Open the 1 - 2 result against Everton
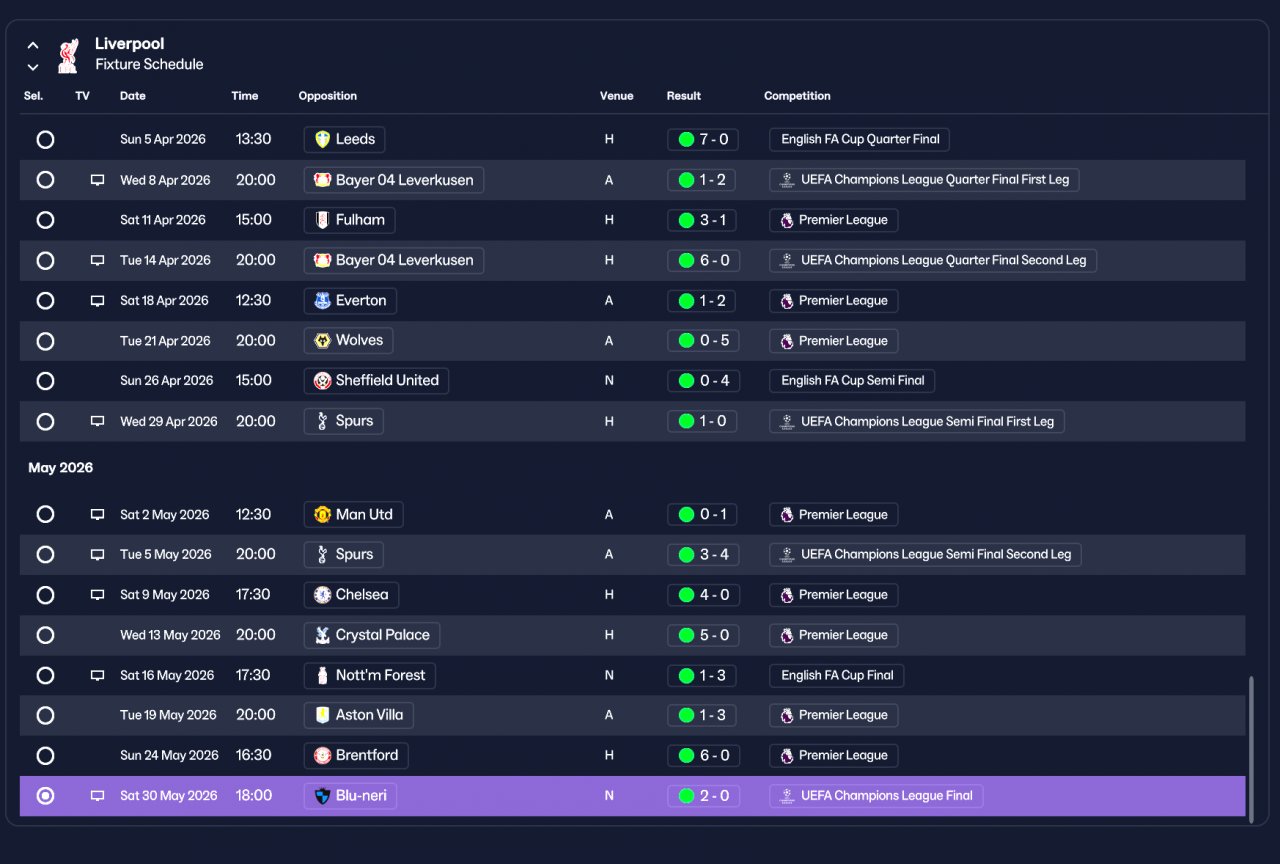Screen dimensions: 1280x864 click(703, 300)
